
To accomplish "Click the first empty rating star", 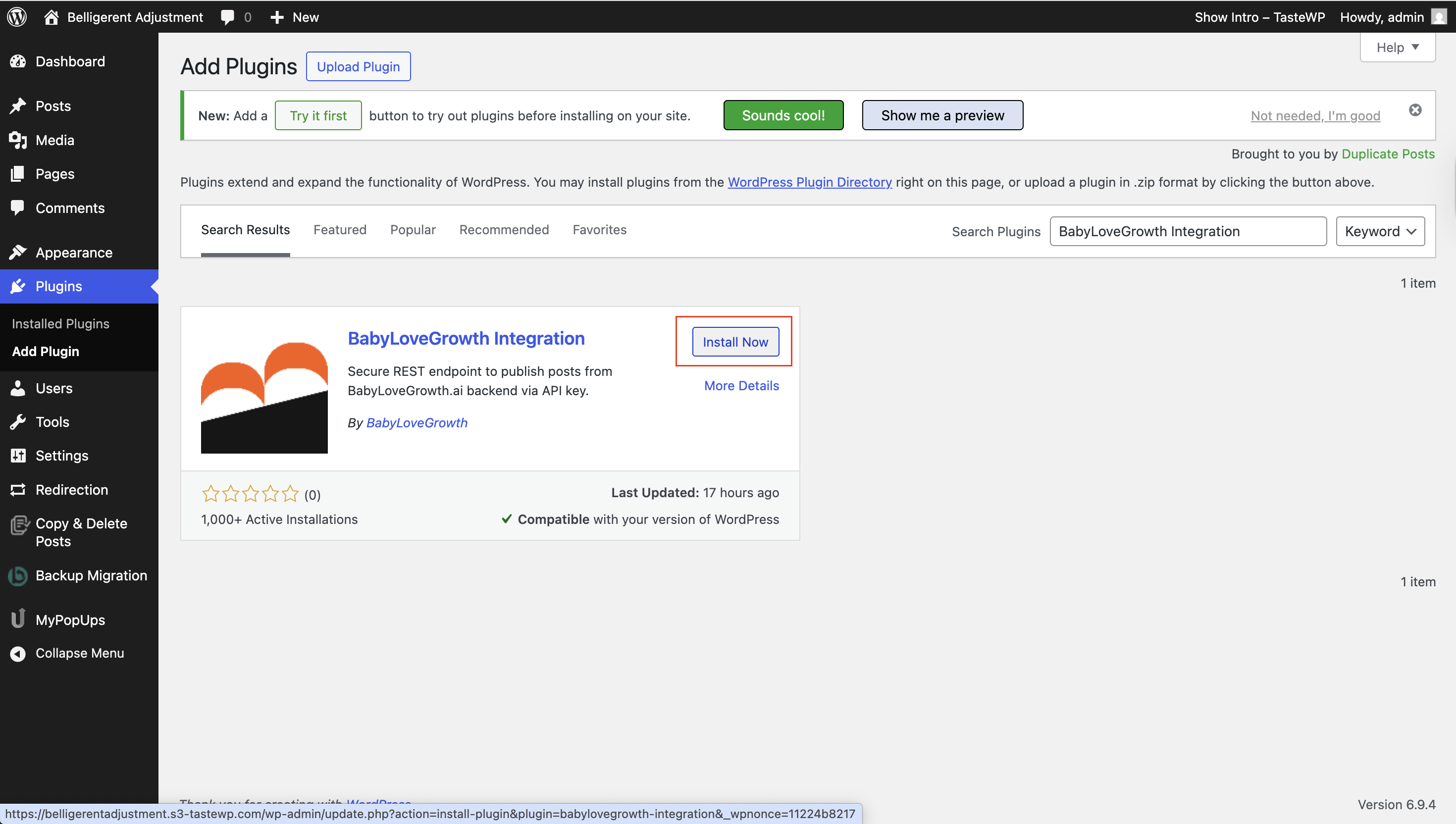I will pos(210,494).
